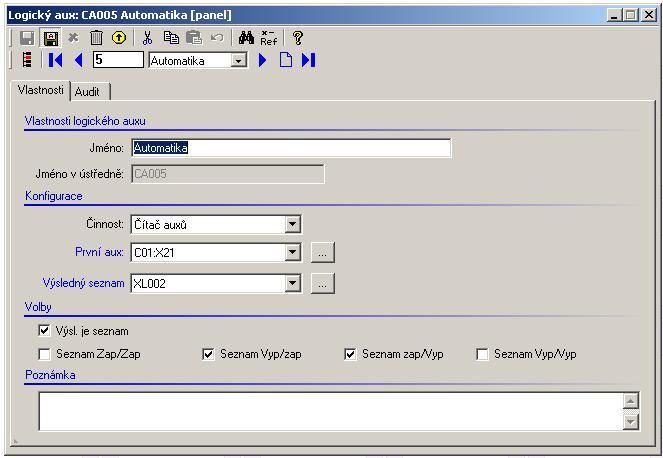Image resolution: width=663 pixels, height=458 pixels.
Task: Go to the next record arrow
Action: (263, 60)
